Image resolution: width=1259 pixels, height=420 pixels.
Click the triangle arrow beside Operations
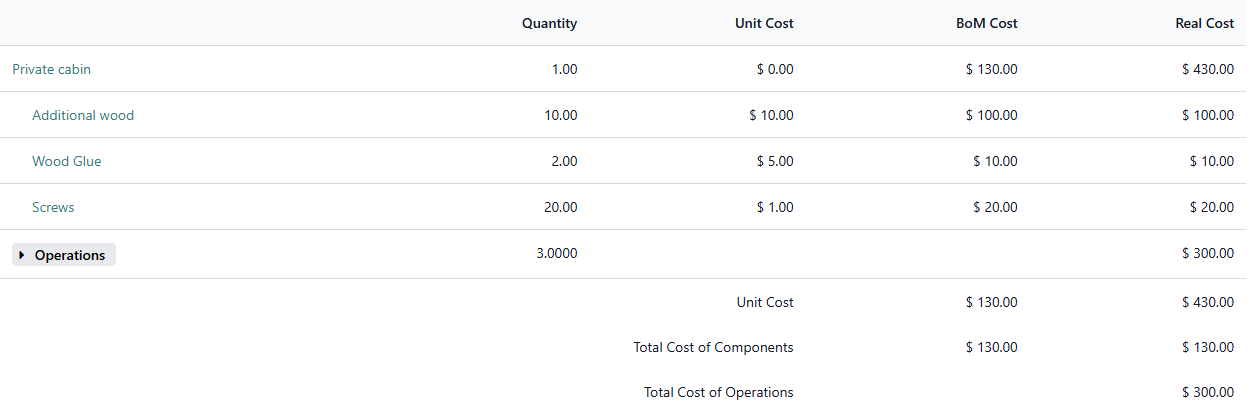(23, 256)
